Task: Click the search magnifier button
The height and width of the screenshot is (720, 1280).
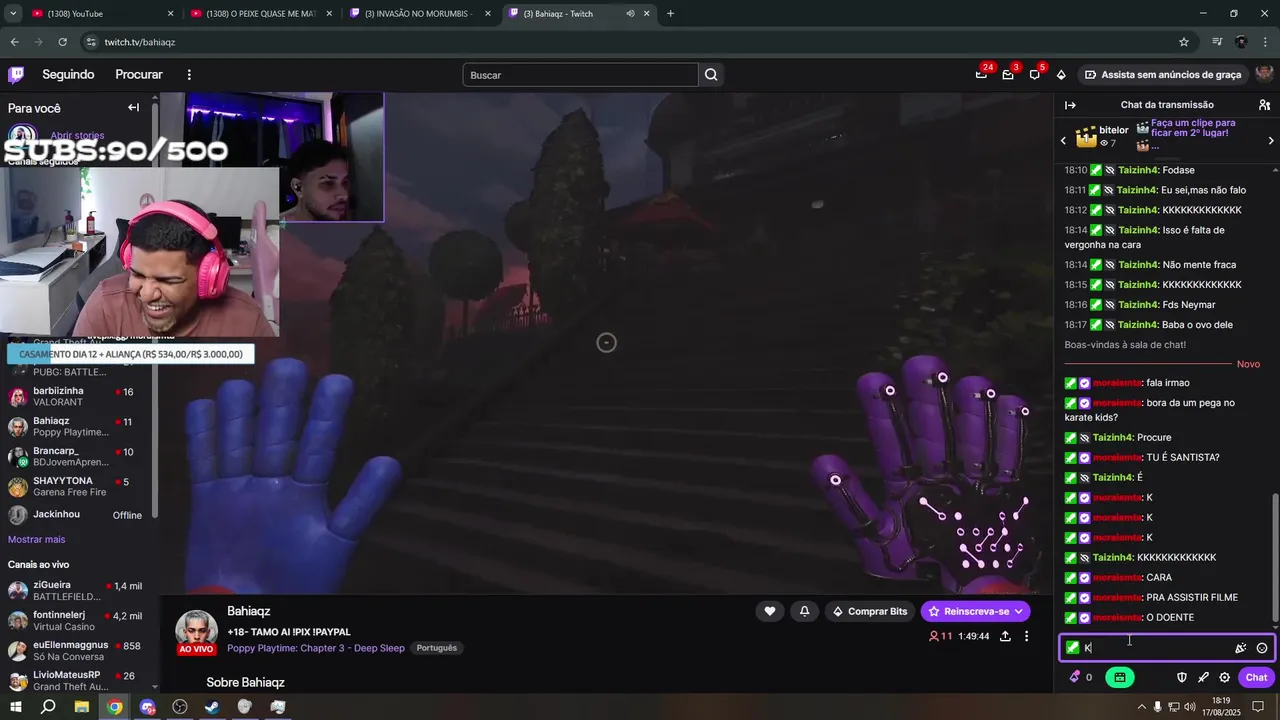Action: pos(711,75)
